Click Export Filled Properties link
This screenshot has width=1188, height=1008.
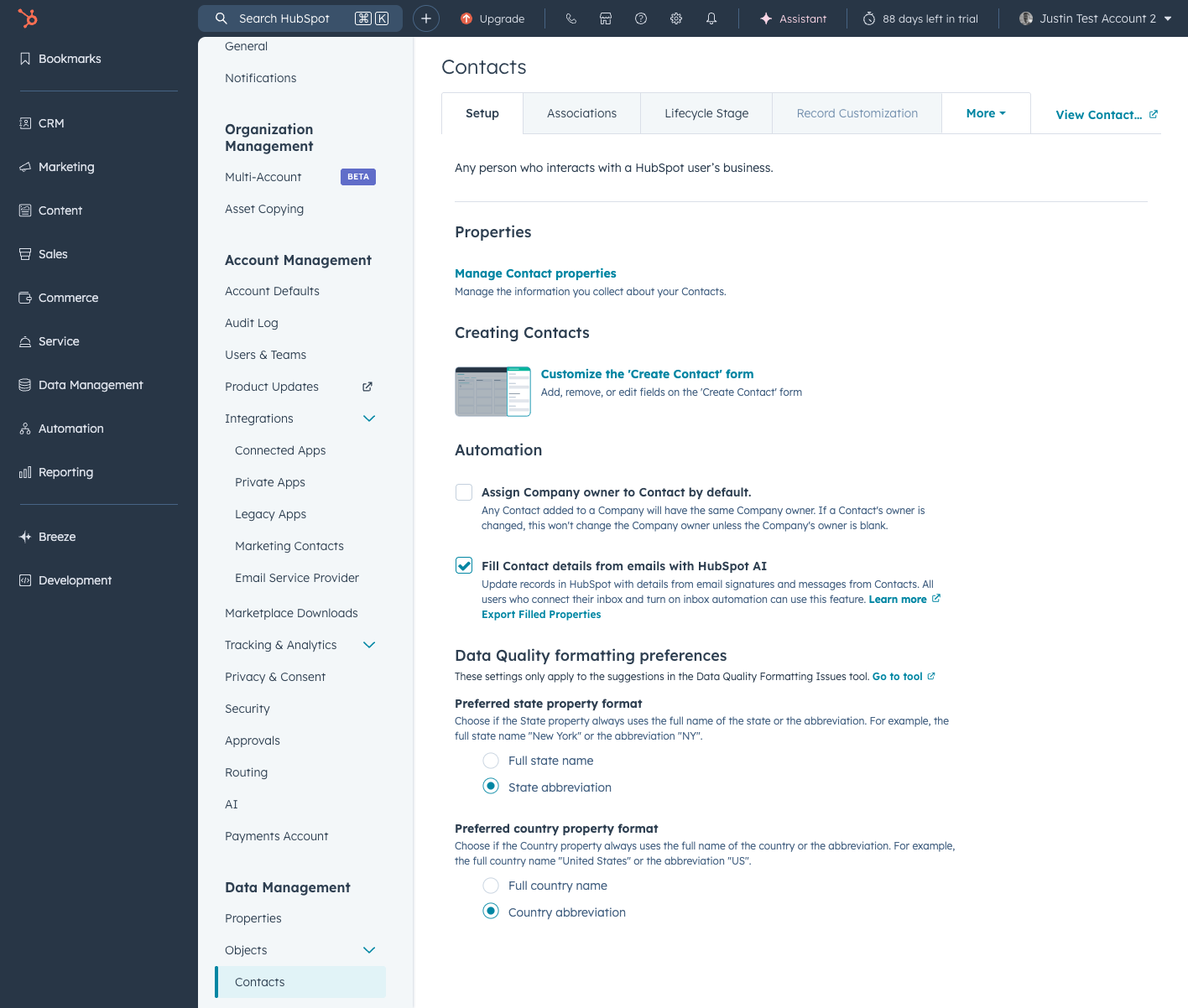(541, 615)
